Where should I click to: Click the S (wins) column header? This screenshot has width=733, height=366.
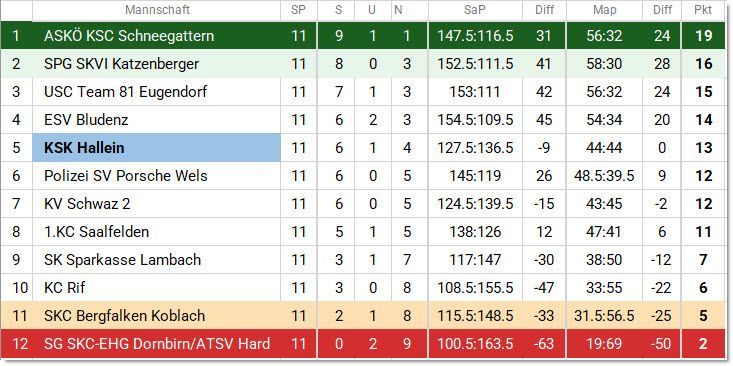click(338, 10)
